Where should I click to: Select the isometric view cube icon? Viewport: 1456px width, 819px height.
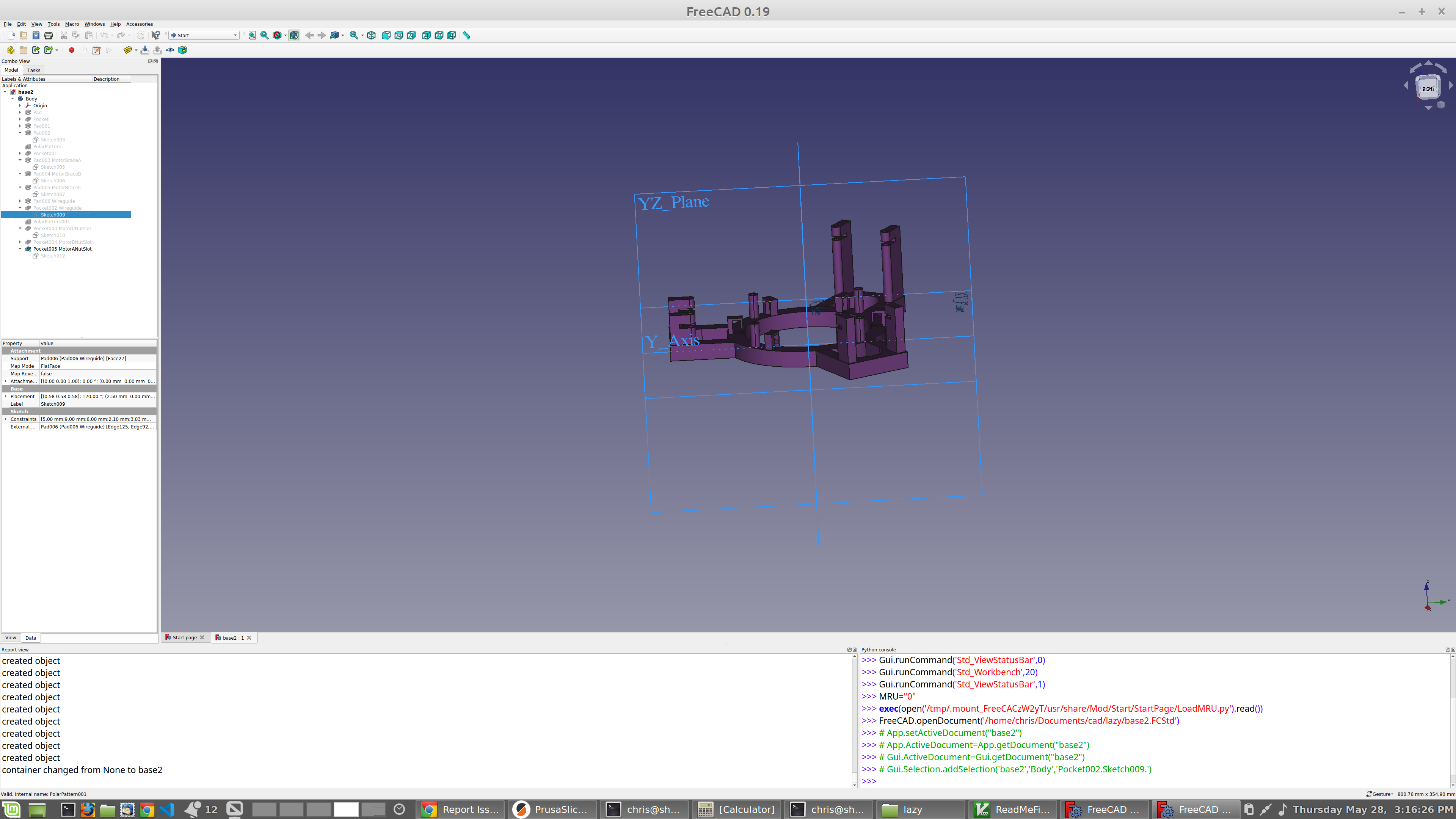point(371,35)
